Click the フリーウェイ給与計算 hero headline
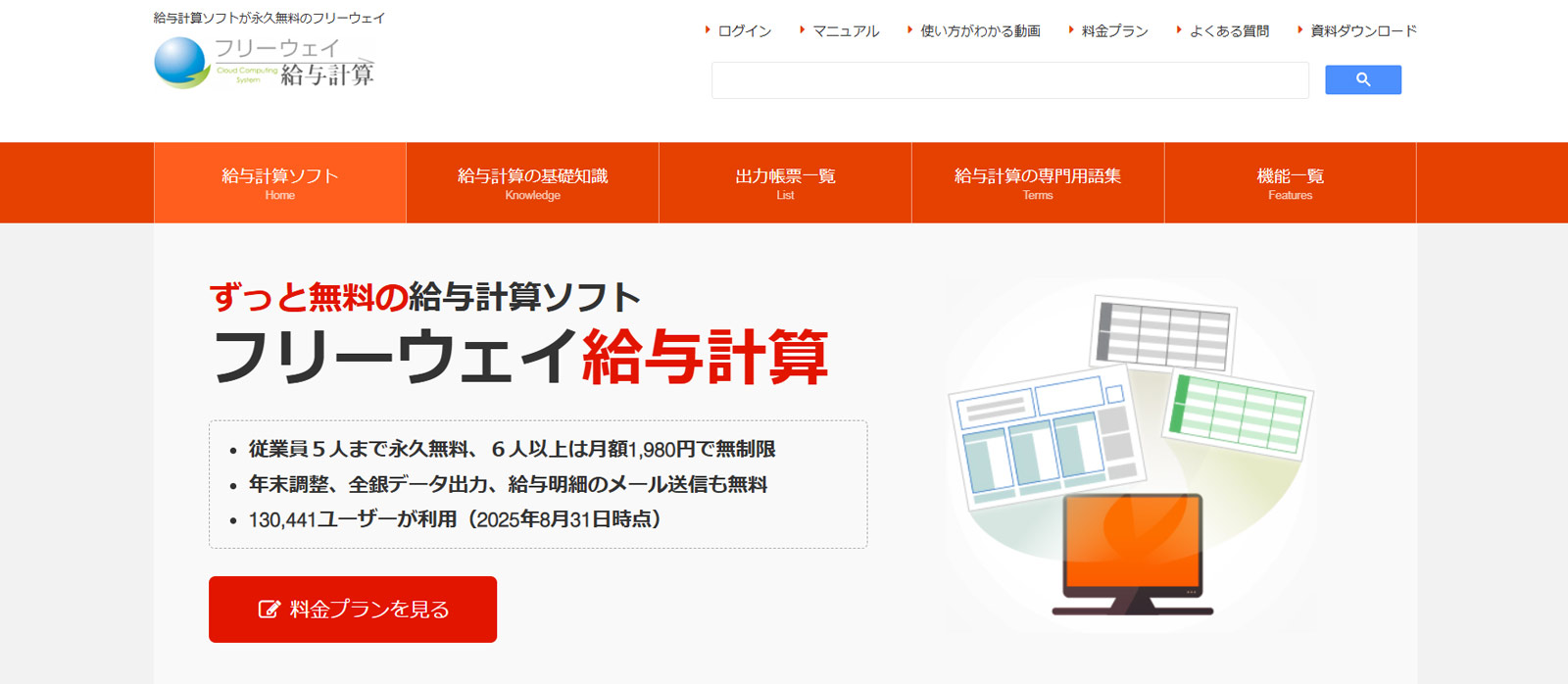The image size is (1568, 684). pos(519,357)
